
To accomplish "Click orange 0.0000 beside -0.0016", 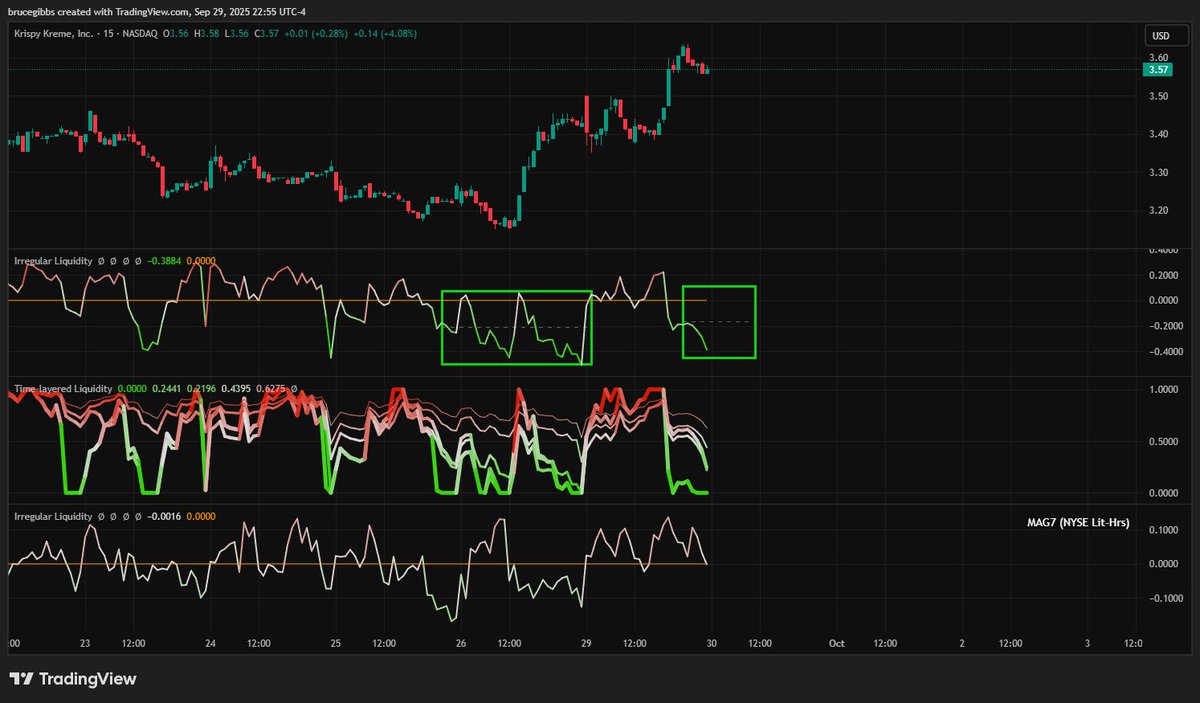I will coord(202,516).
